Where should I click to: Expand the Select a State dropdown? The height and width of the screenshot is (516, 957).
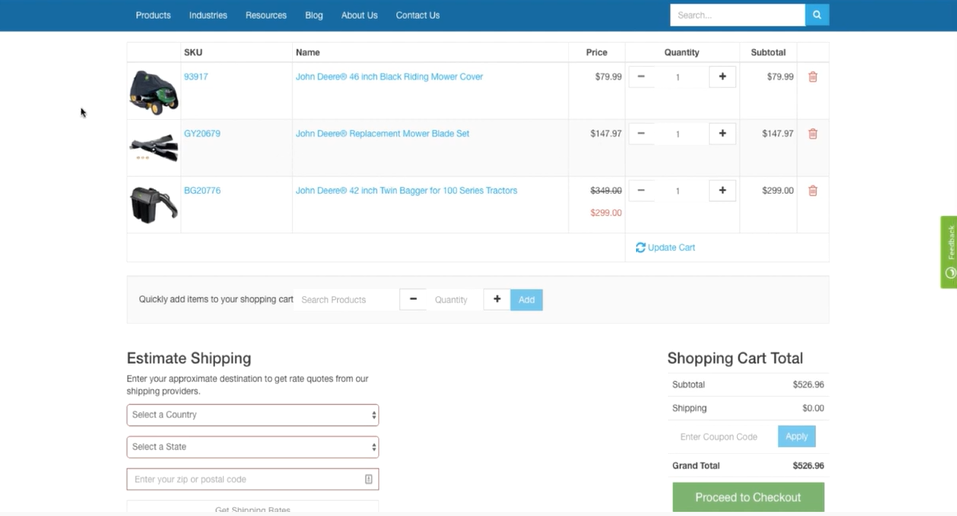coord(253,447)
